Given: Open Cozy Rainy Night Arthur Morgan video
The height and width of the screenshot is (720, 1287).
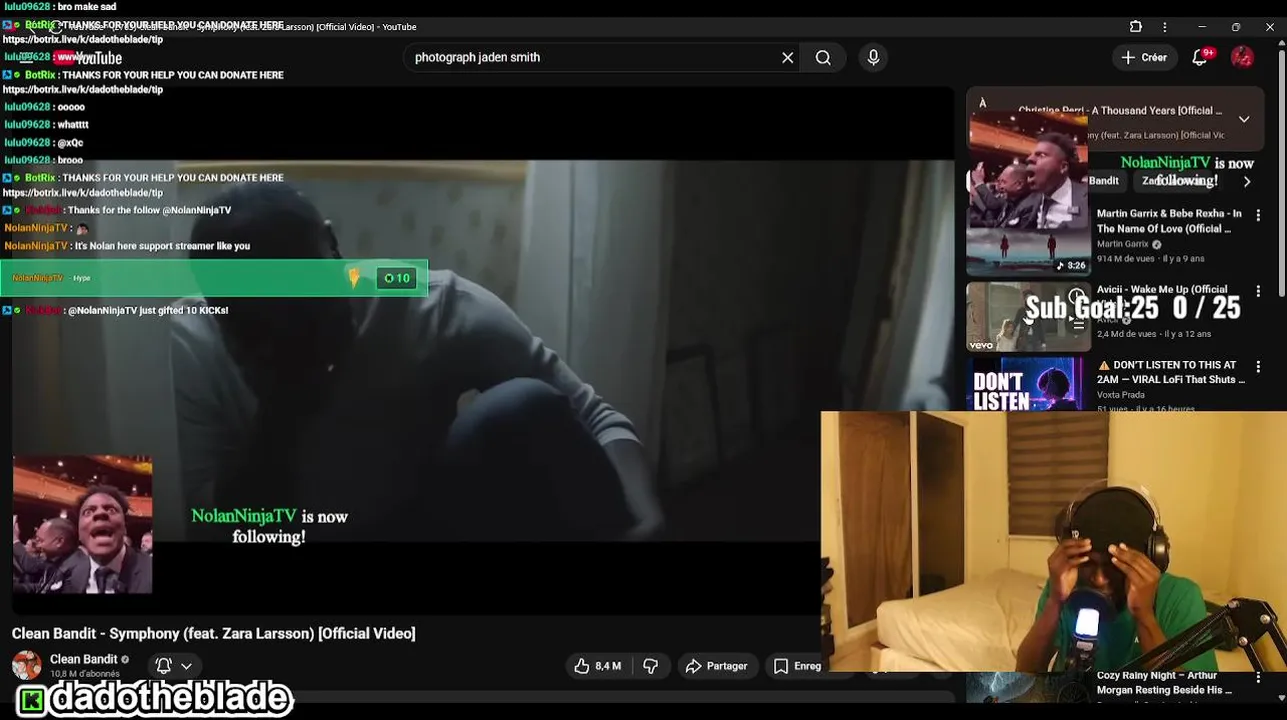Looking at the screenshot, I should point(1164,683).
